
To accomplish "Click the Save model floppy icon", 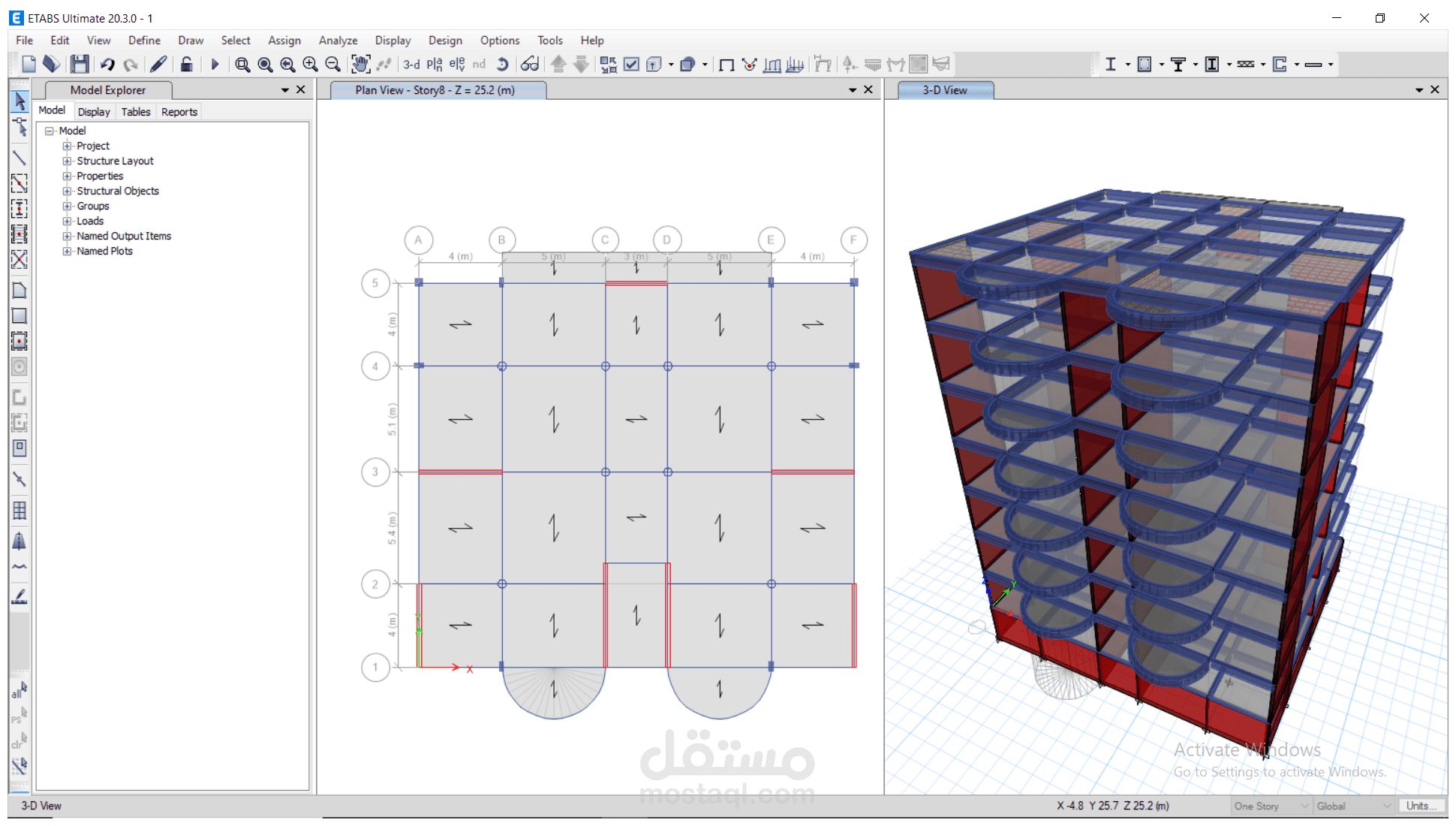I will (x=80, y=65).
